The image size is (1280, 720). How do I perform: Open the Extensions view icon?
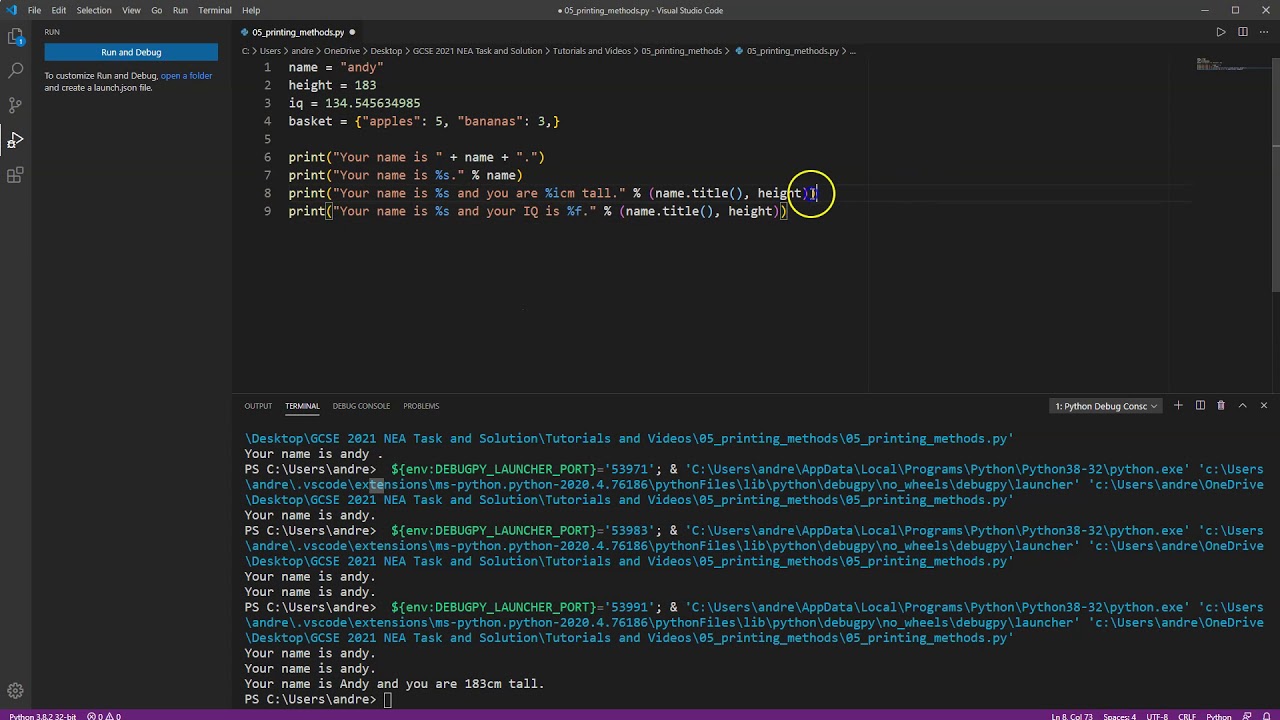(x=16, y=175)
